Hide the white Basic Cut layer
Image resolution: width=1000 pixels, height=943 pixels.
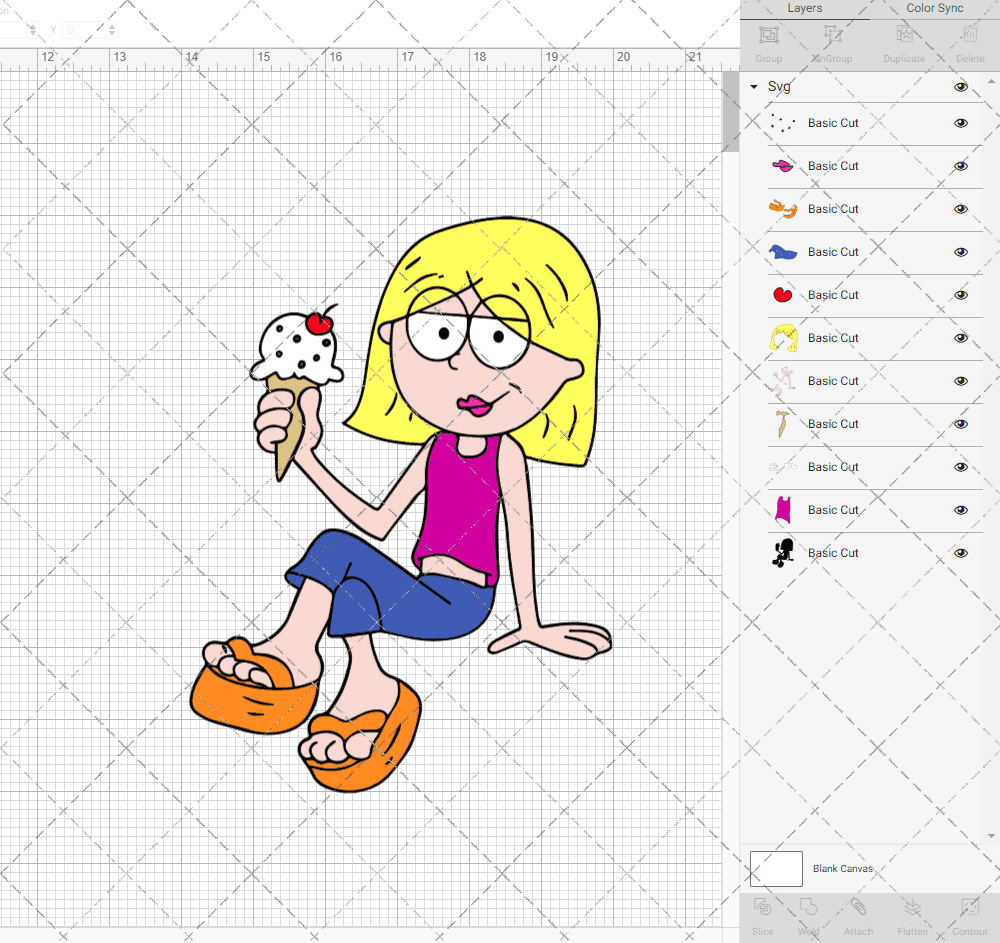[960, 467]
